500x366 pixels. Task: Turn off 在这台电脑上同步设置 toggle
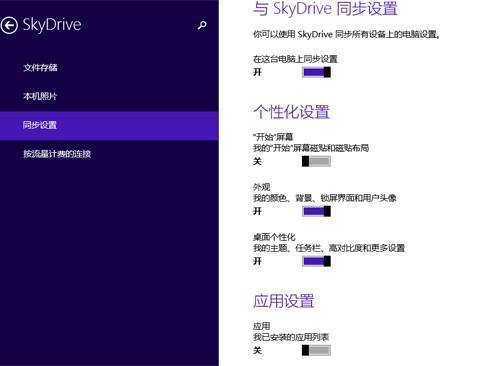coord(316,72)
